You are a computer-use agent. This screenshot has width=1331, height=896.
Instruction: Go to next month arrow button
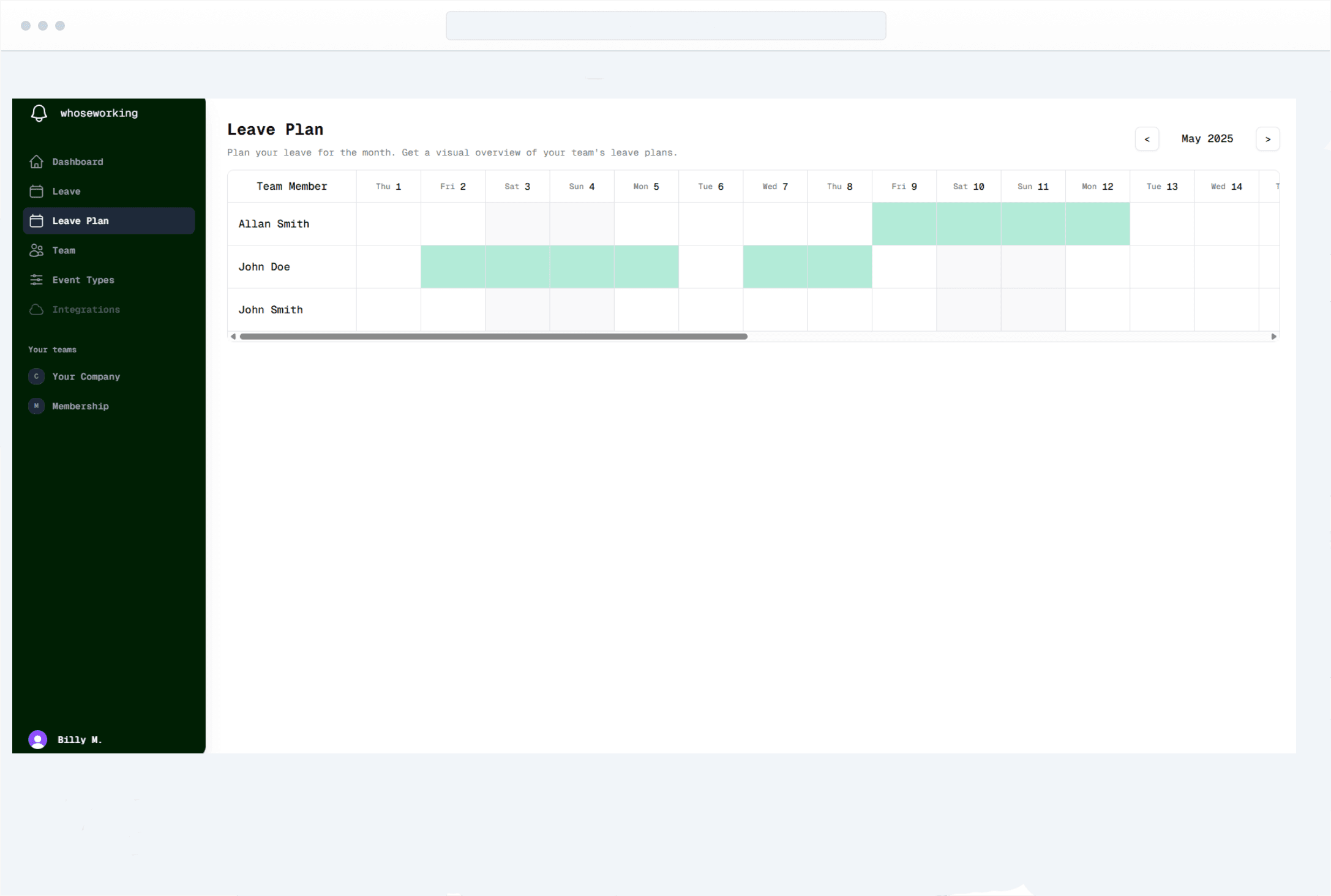[1267, 139]
